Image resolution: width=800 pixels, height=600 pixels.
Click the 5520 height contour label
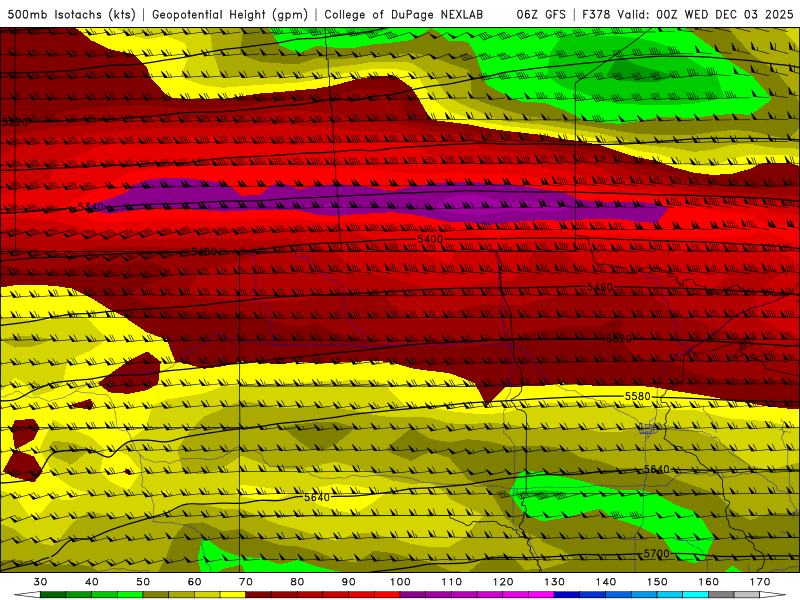619,339
